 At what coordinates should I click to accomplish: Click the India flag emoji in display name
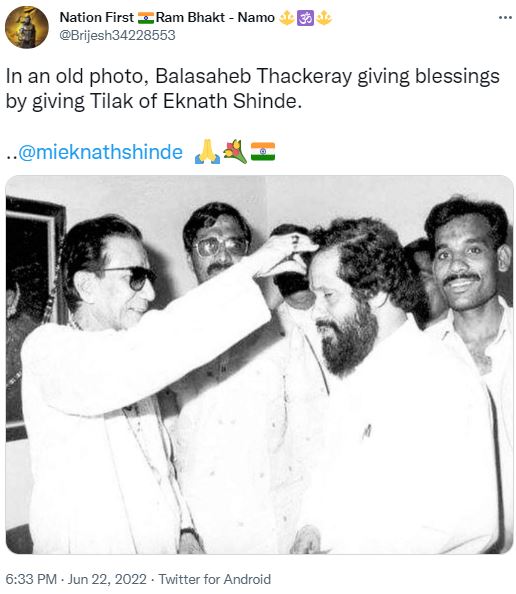pyautogui.click(x=145, y=17)
